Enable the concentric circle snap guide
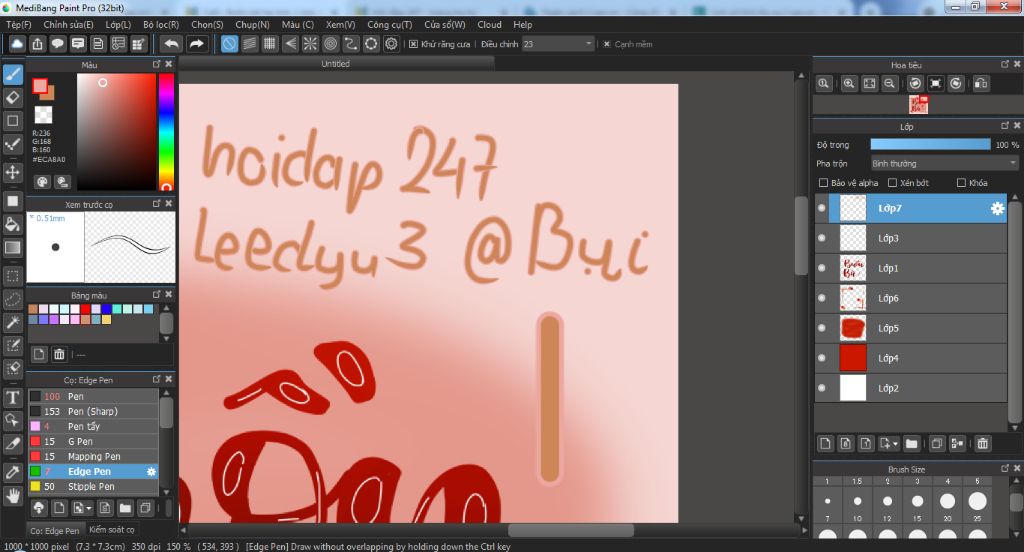 tap(330, 44)
